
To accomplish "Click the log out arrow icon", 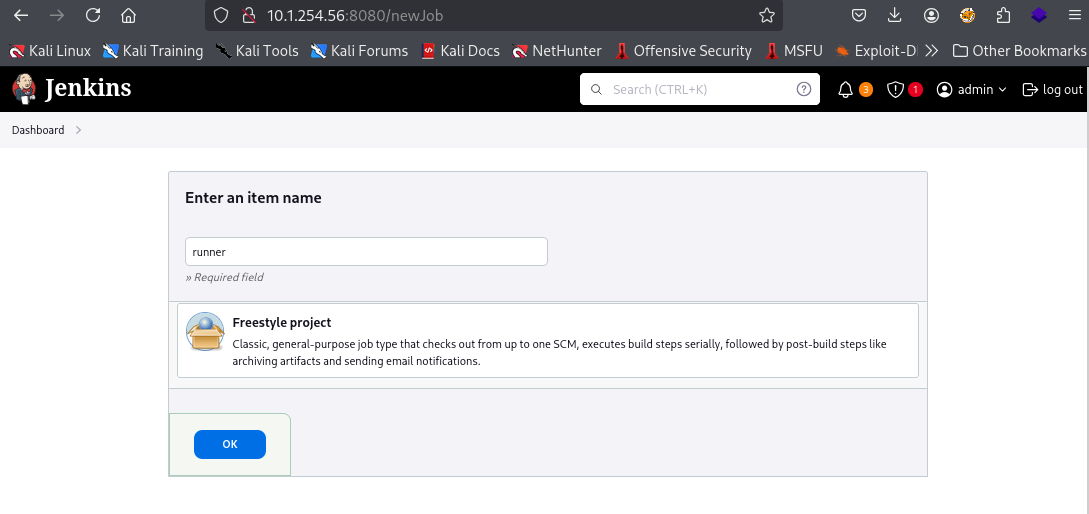I will coord(1030,90).
